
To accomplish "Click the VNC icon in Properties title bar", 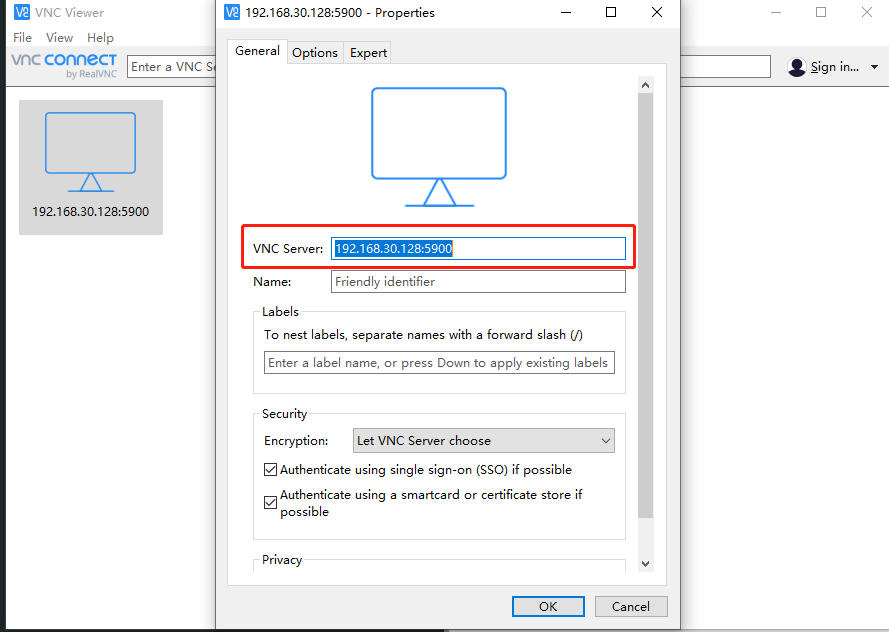I will click(x=232, y=13).
